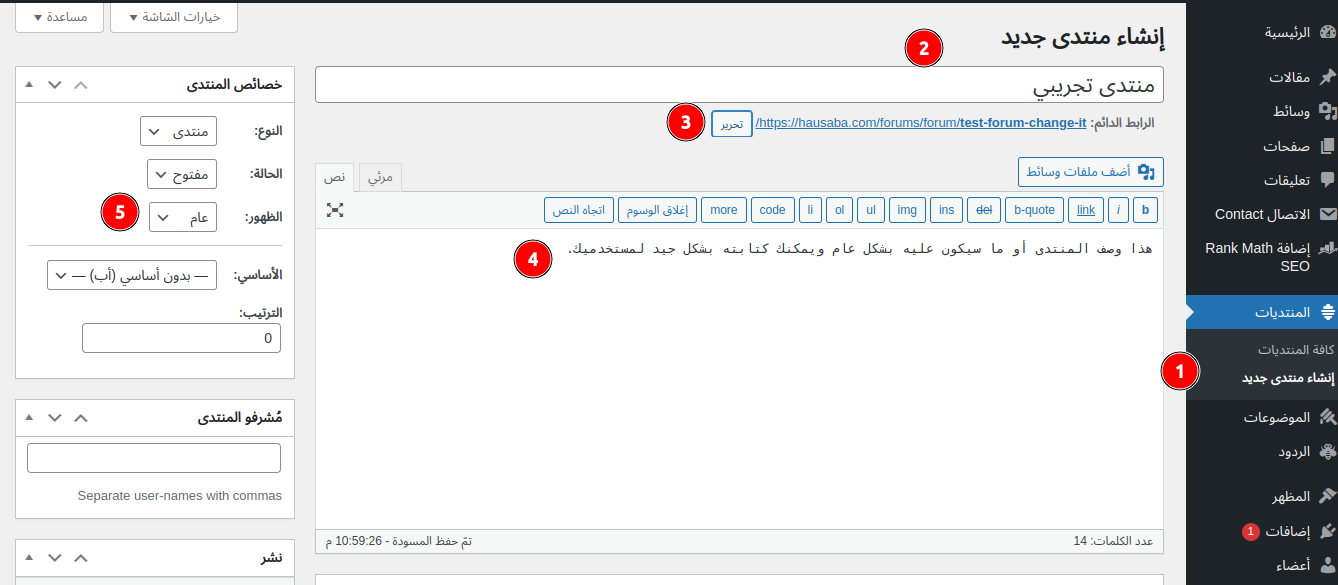Click the Rank Math SEO icon
This screenshot has height=585, width=1338.
1327,248
